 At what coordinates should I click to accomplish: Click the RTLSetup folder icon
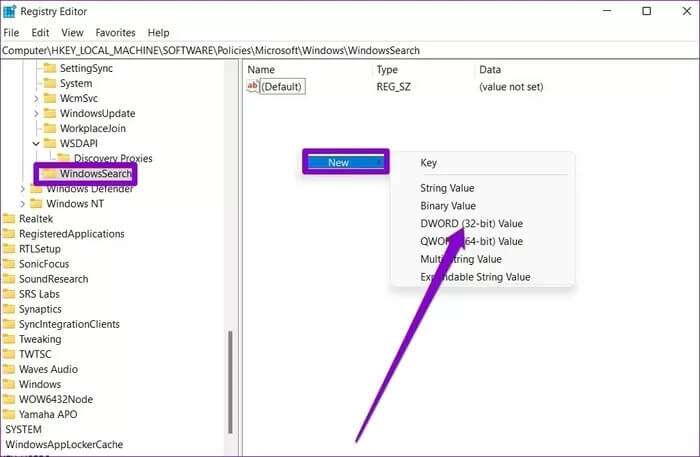coord(9,249)
